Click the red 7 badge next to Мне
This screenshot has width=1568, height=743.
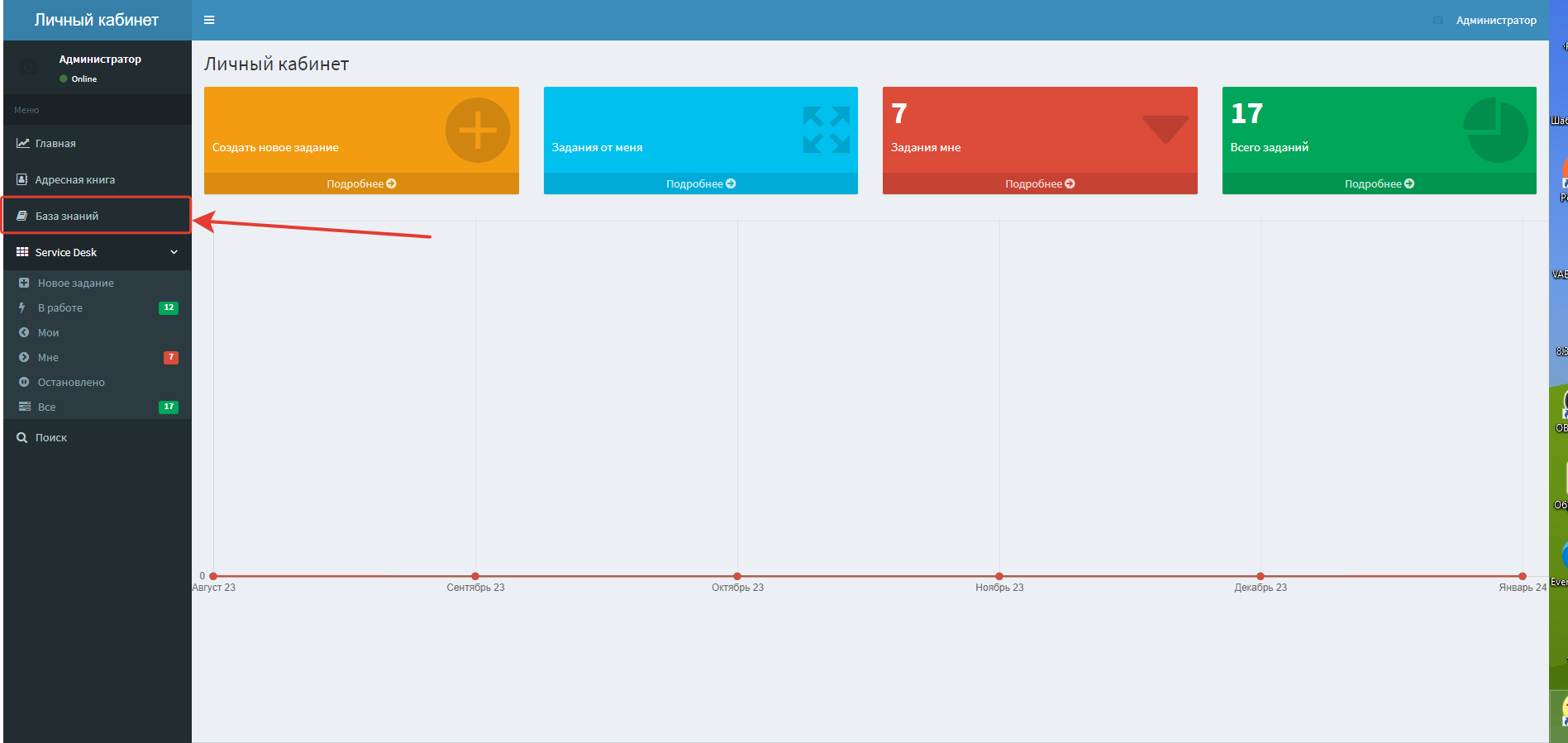(x=170, y=358)
